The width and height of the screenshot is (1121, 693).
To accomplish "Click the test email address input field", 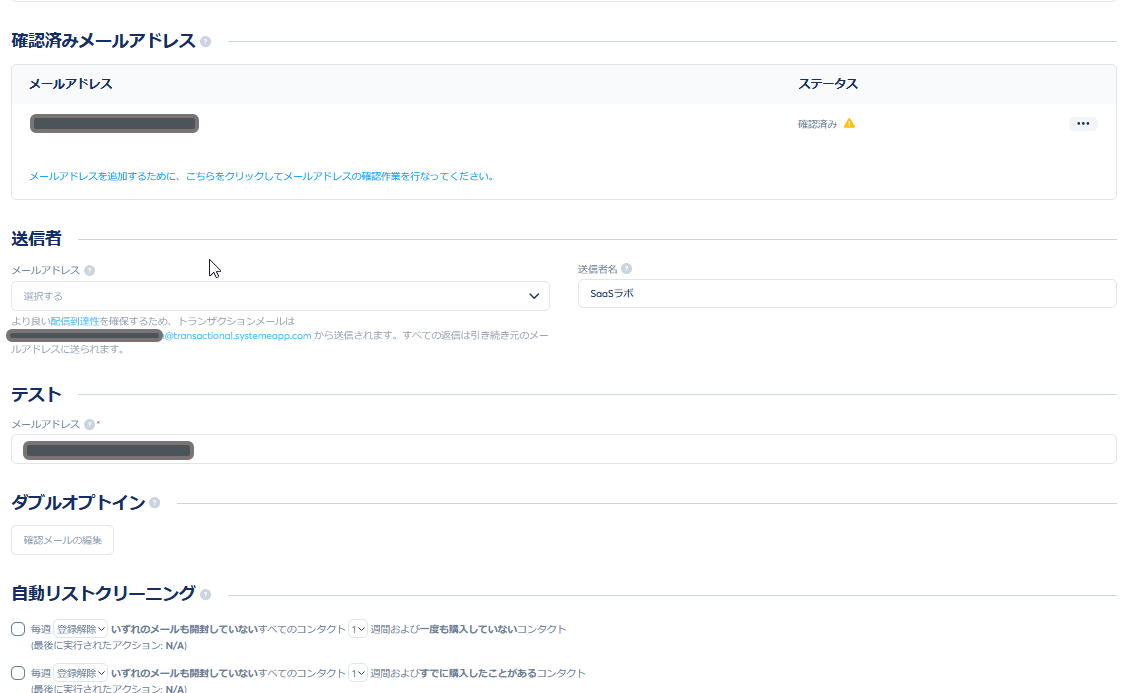I will [564, 450].
